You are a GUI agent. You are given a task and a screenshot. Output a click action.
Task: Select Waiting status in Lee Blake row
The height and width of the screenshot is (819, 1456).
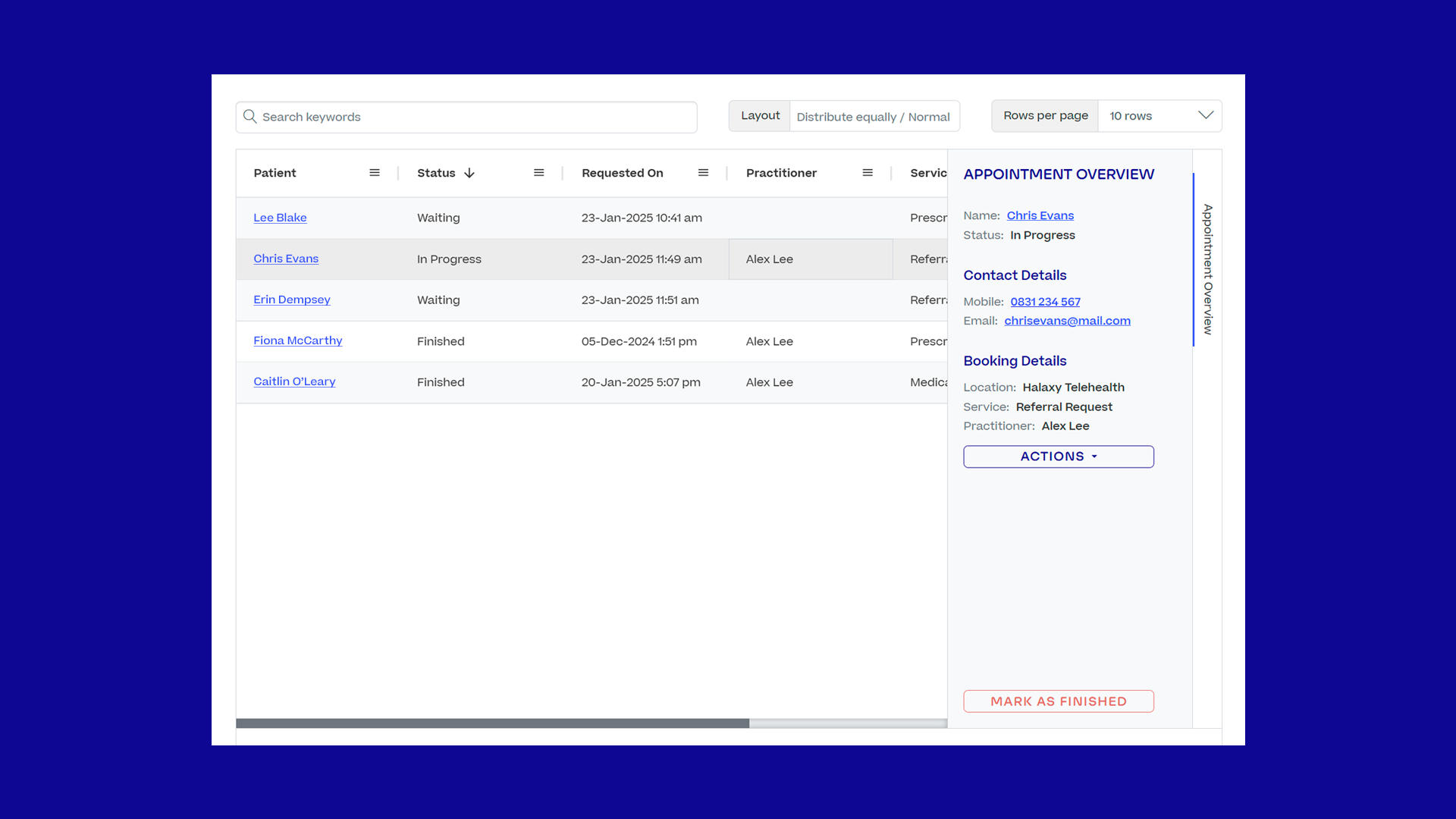tap(438, 218)
